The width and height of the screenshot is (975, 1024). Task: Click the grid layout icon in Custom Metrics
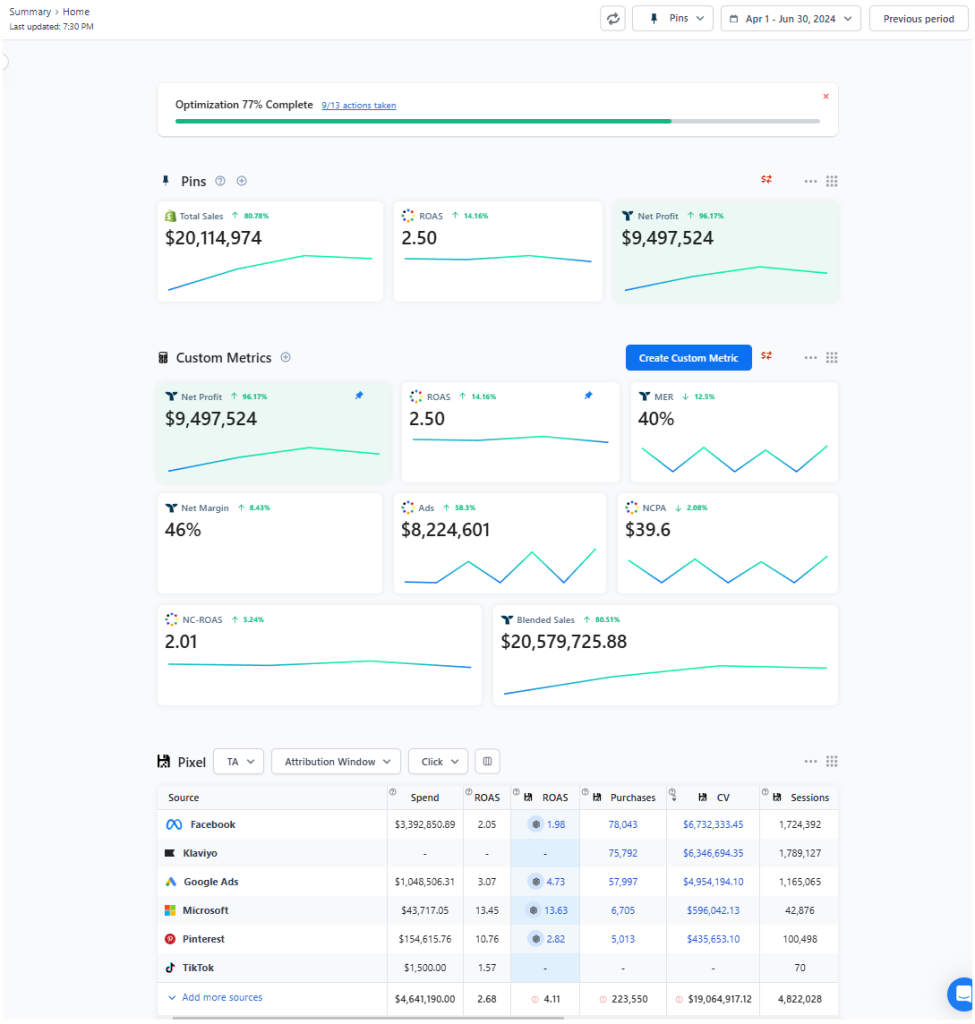pos(832,357)
